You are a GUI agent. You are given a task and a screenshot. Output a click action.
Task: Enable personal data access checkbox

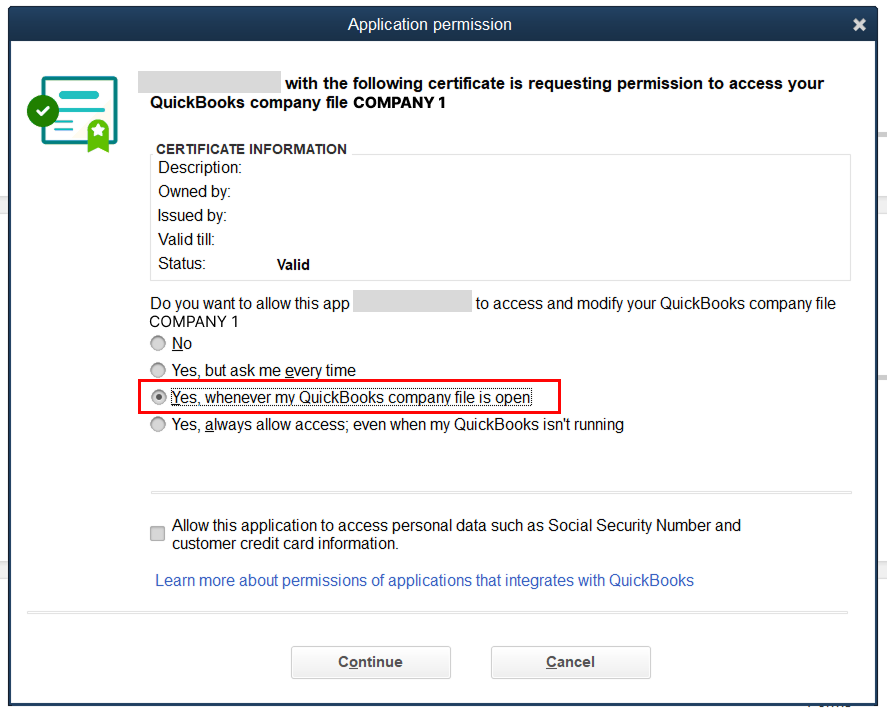tap(157, 534)
